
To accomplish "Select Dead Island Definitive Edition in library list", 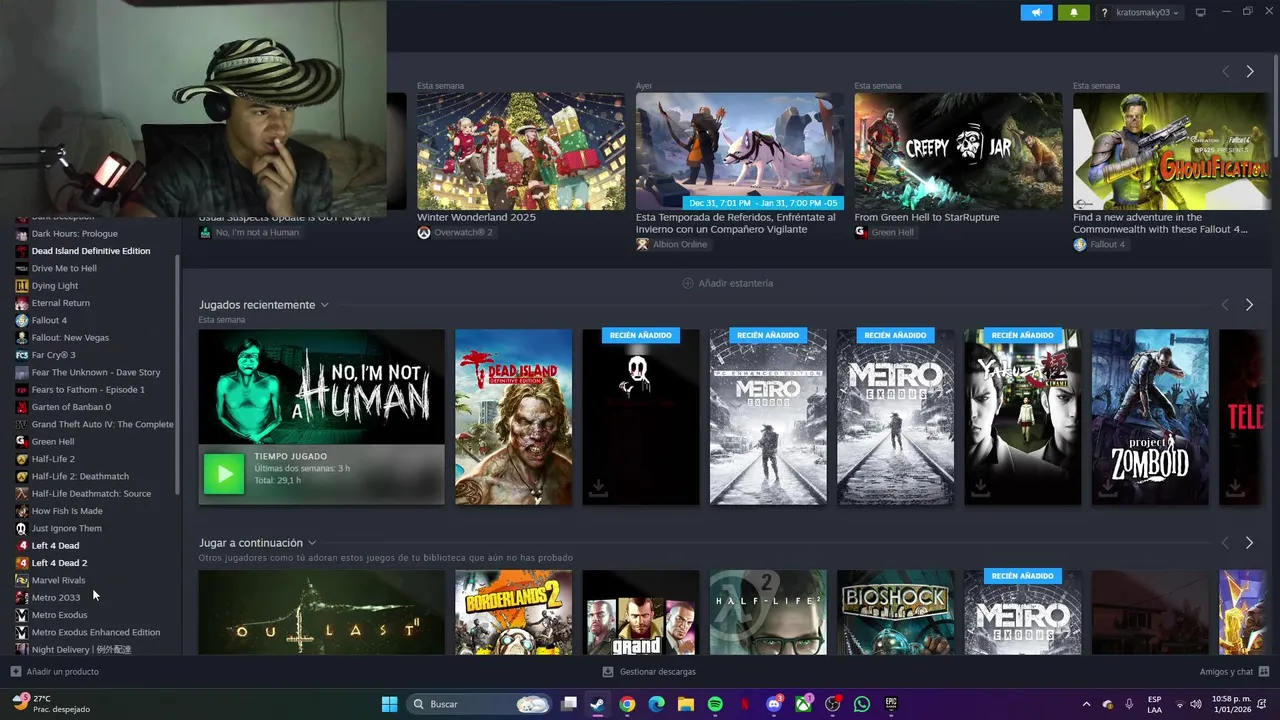I will click(x=90, y=251).
